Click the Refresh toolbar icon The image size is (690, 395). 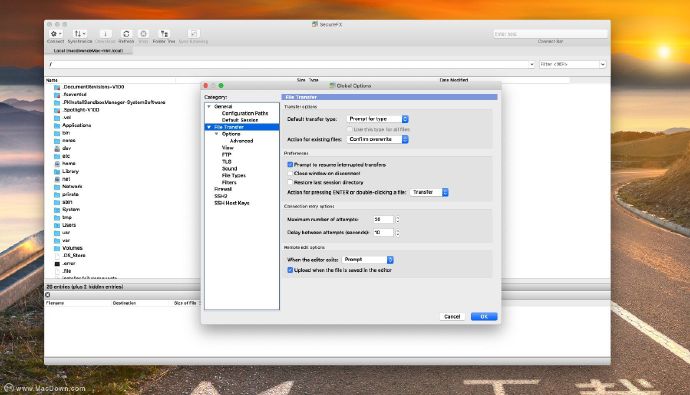(x=126, y=34)
